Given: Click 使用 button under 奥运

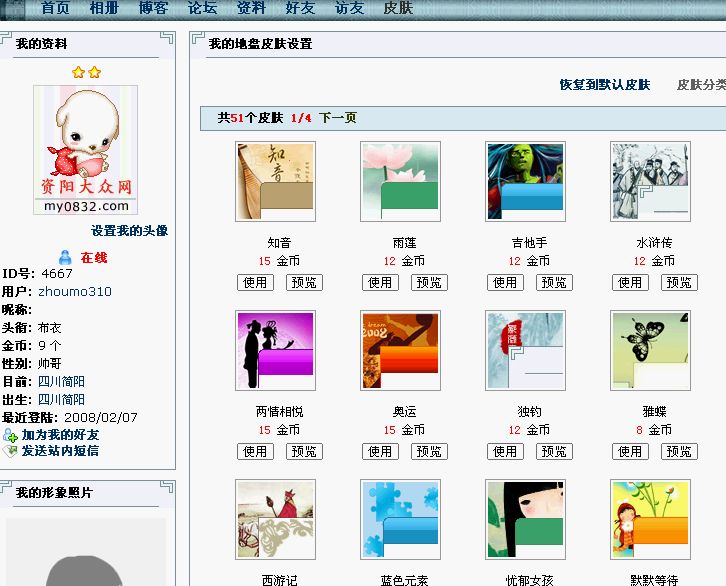Looking at the screenshot, I should (x=380, y=451).
